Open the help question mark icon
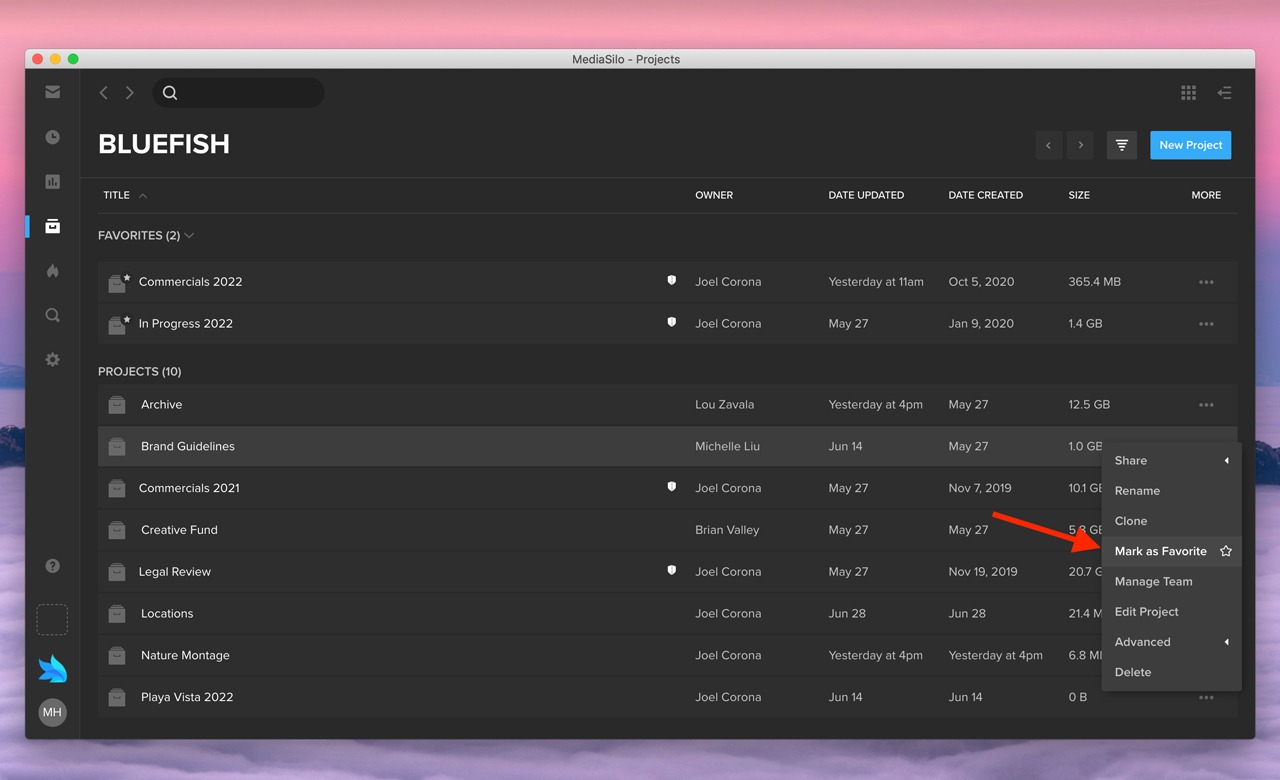Screen dimensions: 1280x780 (x=53, y=566)
